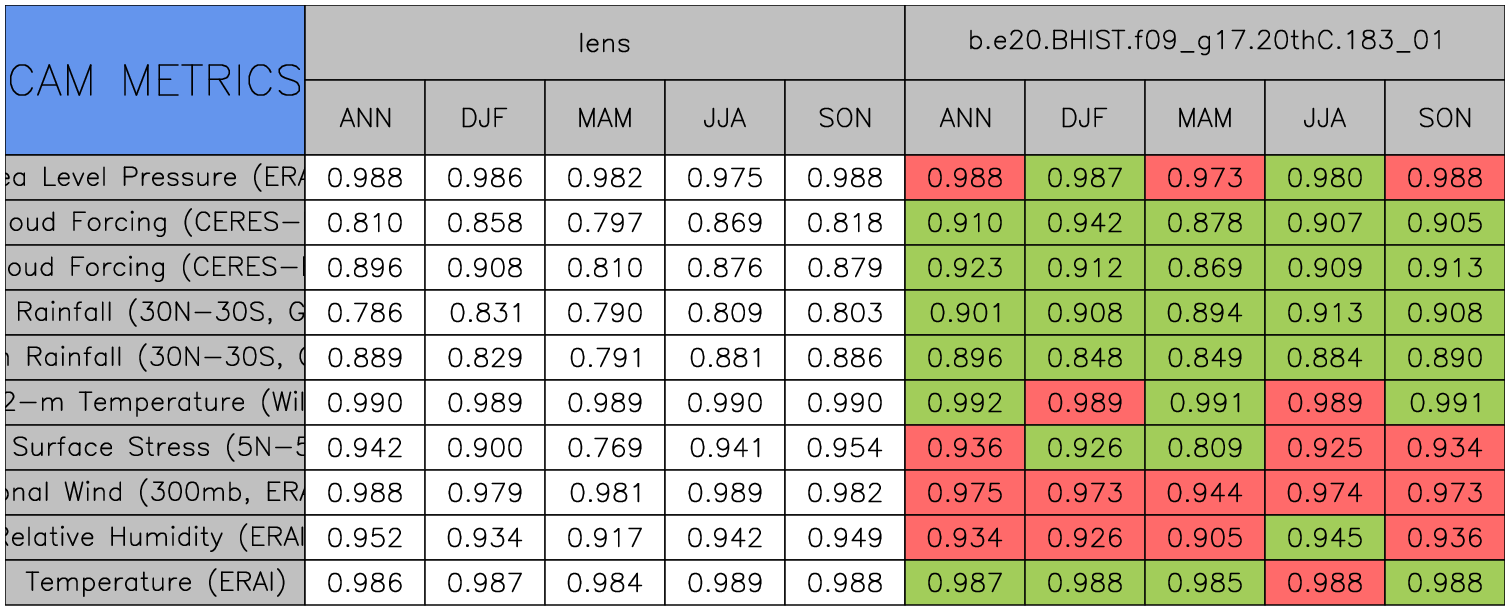Viewport: 1510px width, 611px height.
Task: Select the Sea Level Pressure row label
Action: [154, 178]
